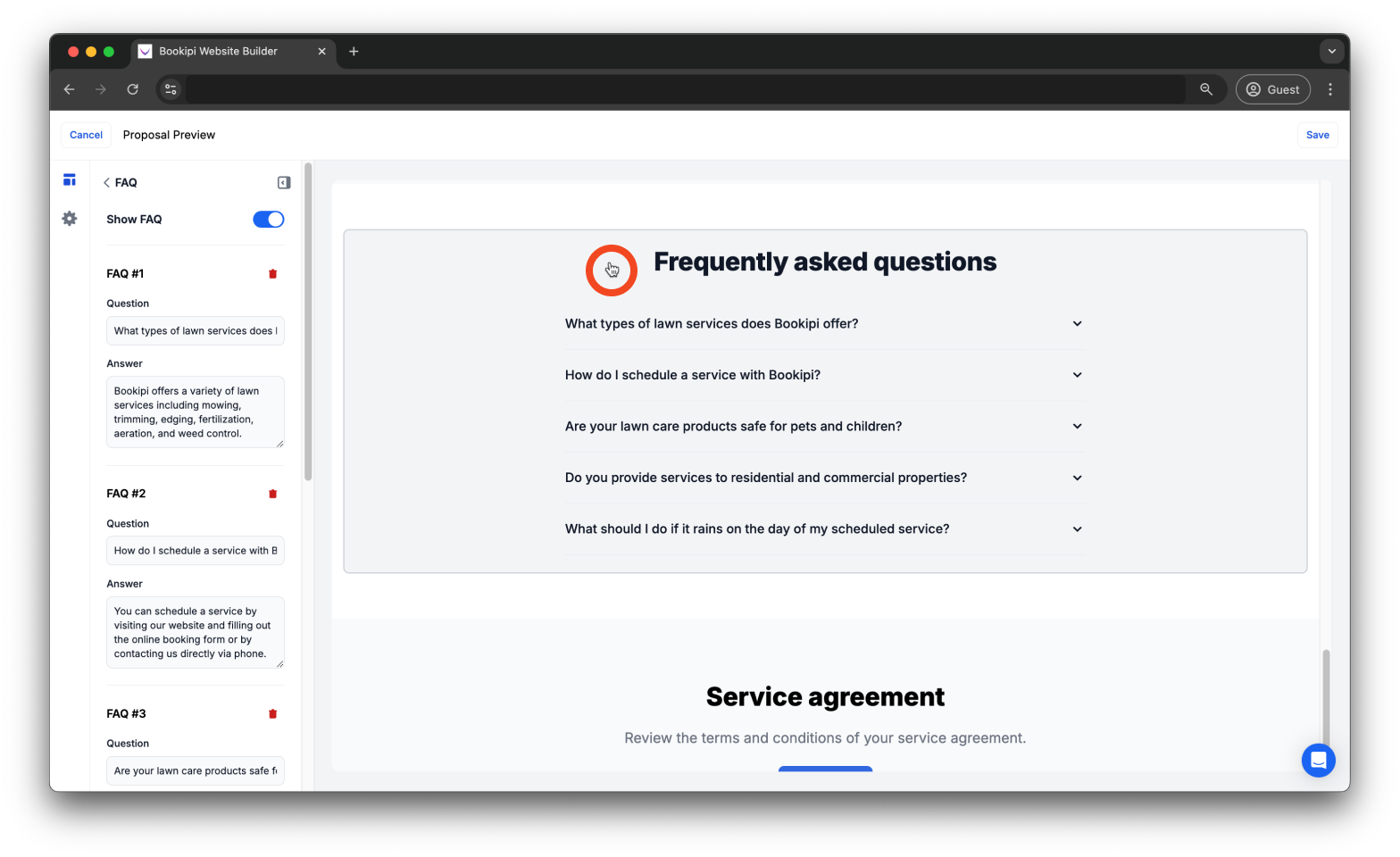The height and width of the screenshot is (857, 1400).
Task: Open the tab search dropdown arrow
Action: click(x=1332, y=51)
